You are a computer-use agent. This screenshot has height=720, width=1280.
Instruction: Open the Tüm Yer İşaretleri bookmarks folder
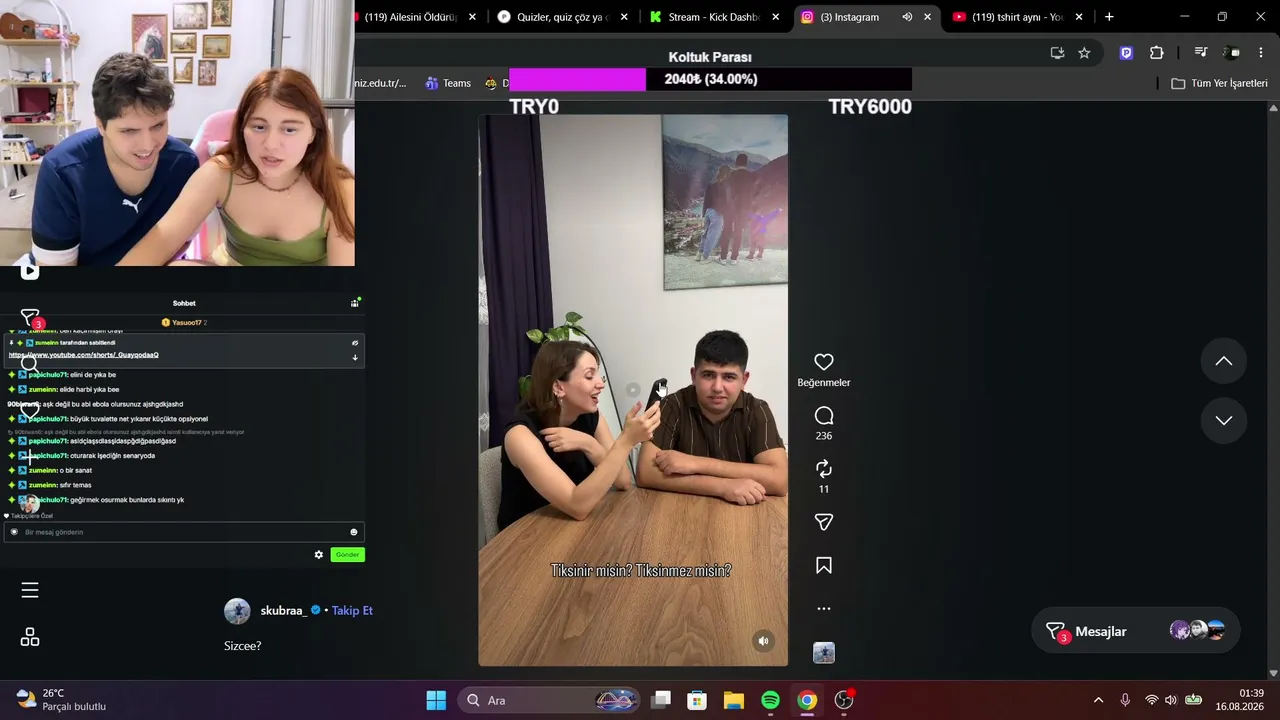pyautogui.click(x=1219, y=83)
